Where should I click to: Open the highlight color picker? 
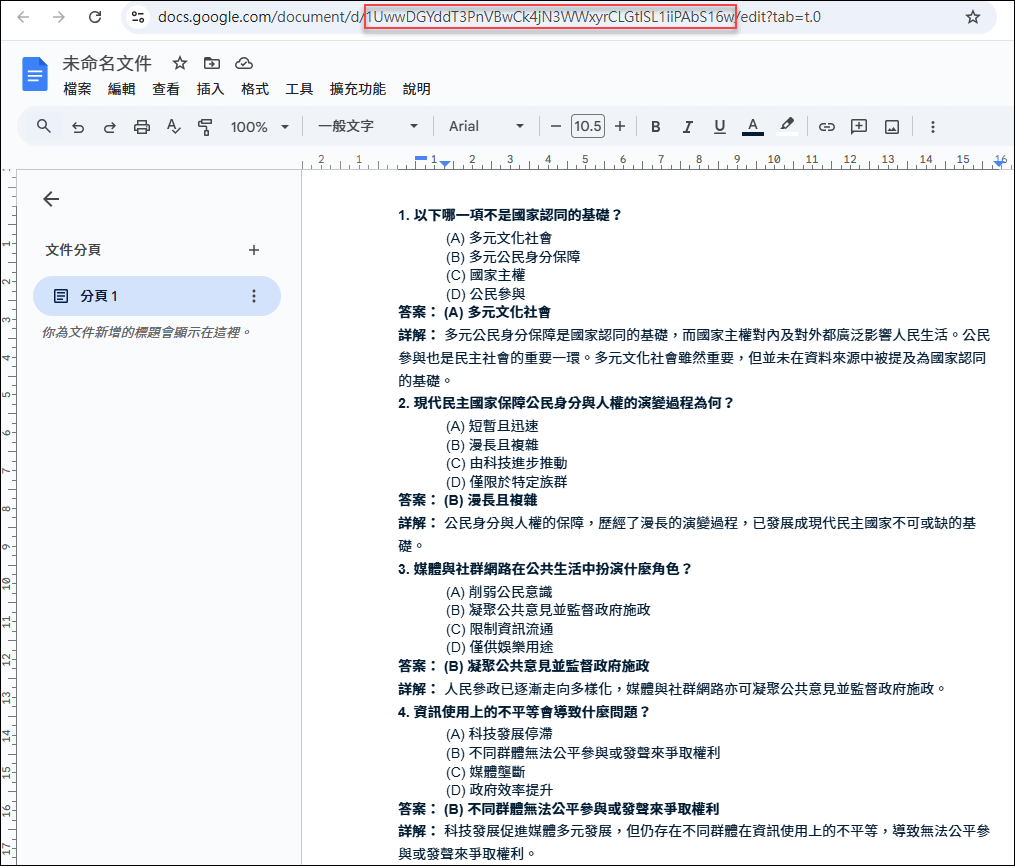[x=786, y=126]
